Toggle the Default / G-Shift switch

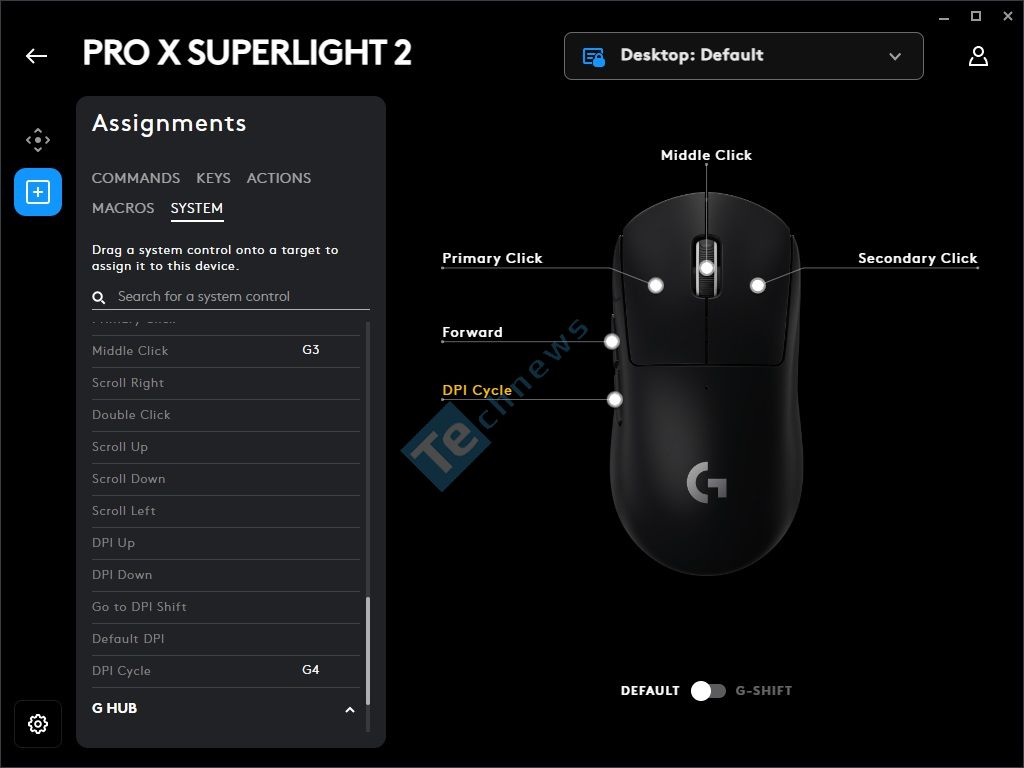[x=709, y=691]
